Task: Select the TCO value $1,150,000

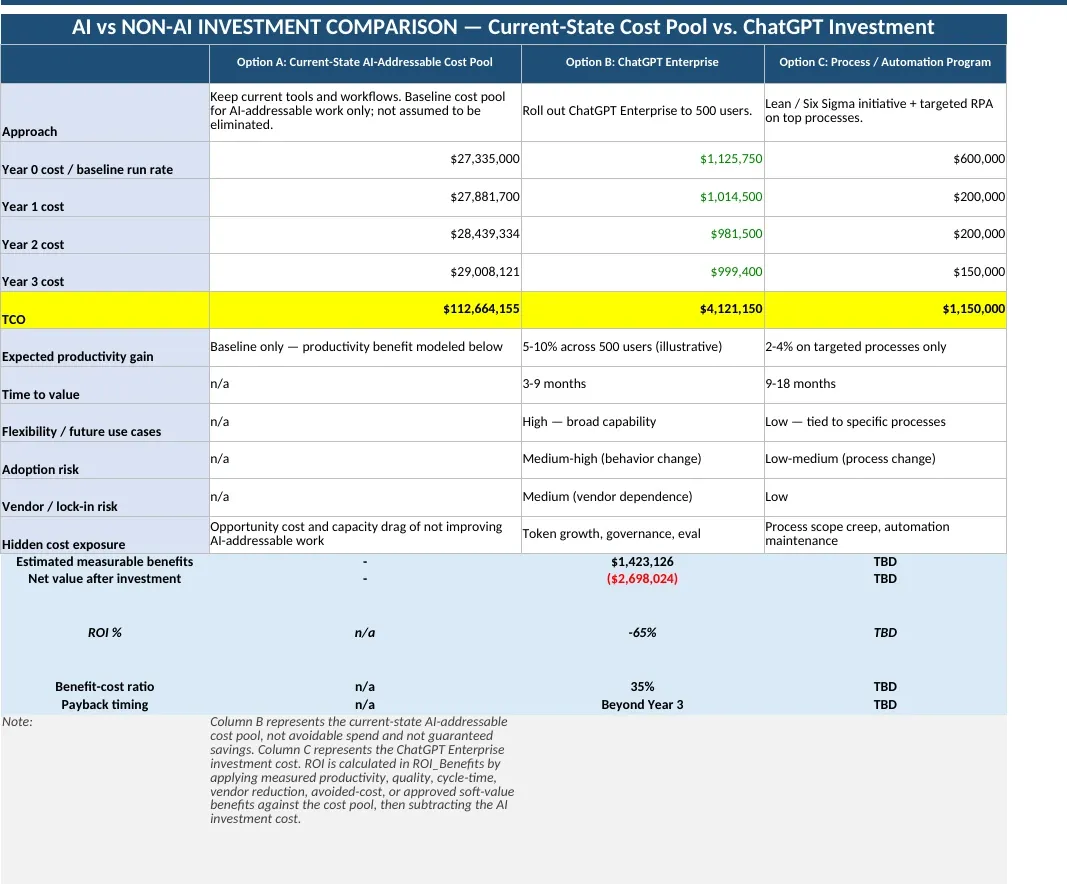Action: click(x=885, y=310)
